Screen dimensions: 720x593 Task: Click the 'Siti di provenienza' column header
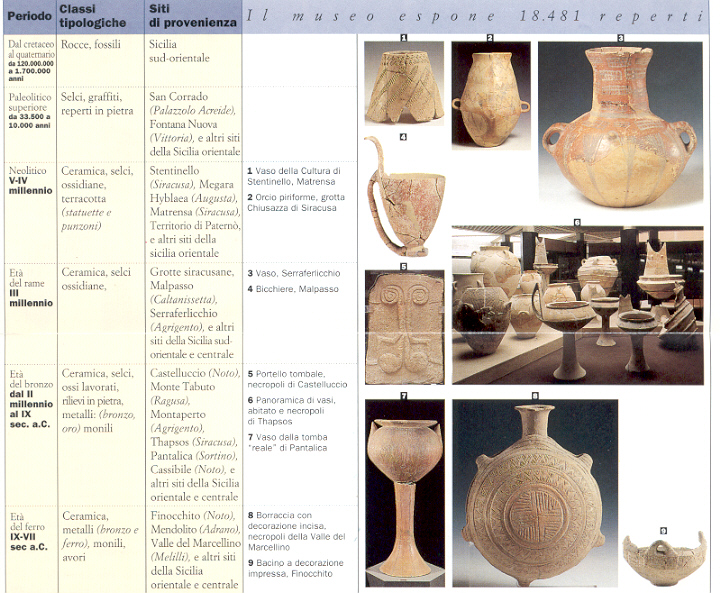click(193, 18)
